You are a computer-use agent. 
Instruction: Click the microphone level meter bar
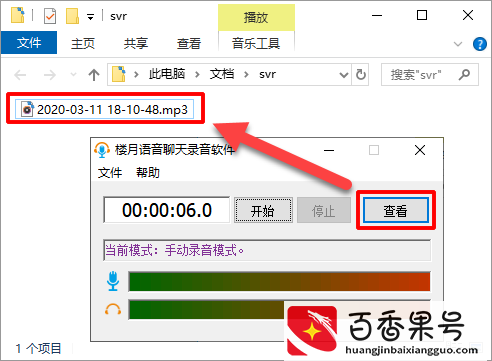[279, 282]
